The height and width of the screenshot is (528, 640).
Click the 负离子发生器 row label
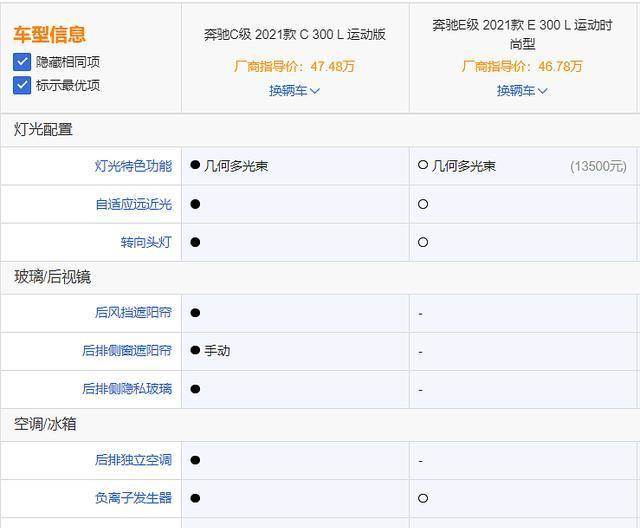pos(133,498)
